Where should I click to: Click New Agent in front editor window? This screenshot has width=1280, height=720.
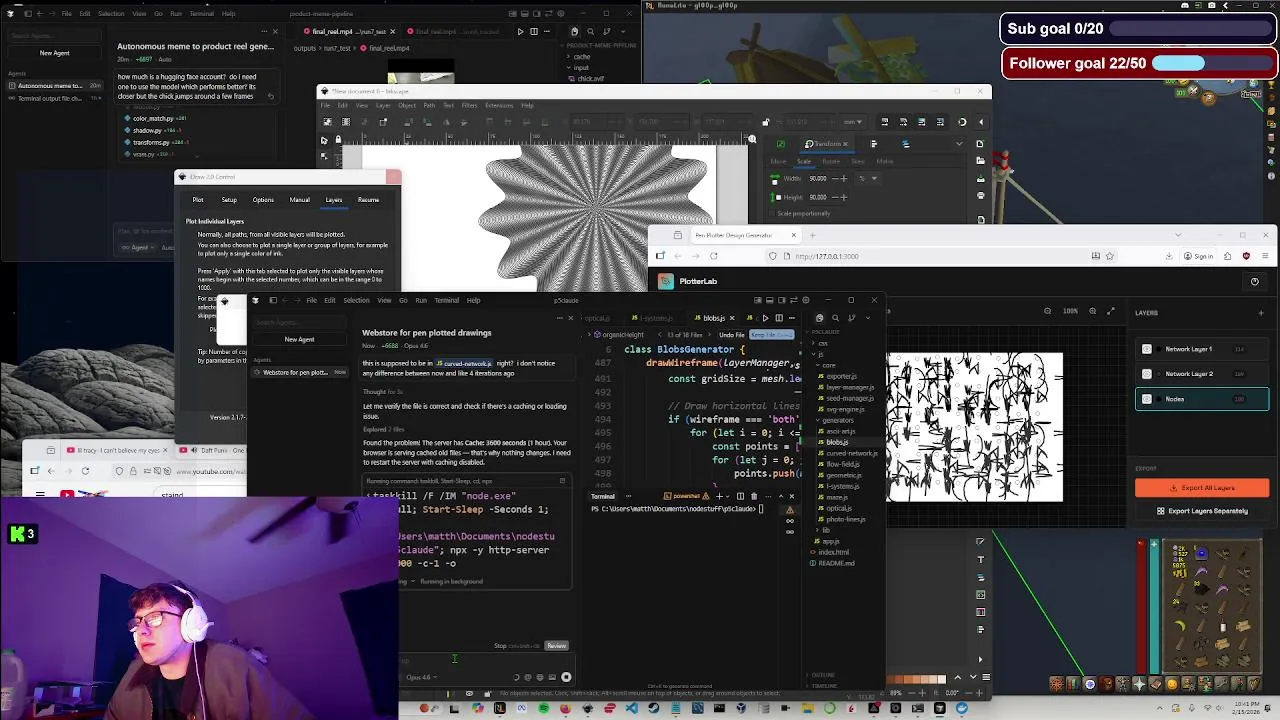point(299,339)
